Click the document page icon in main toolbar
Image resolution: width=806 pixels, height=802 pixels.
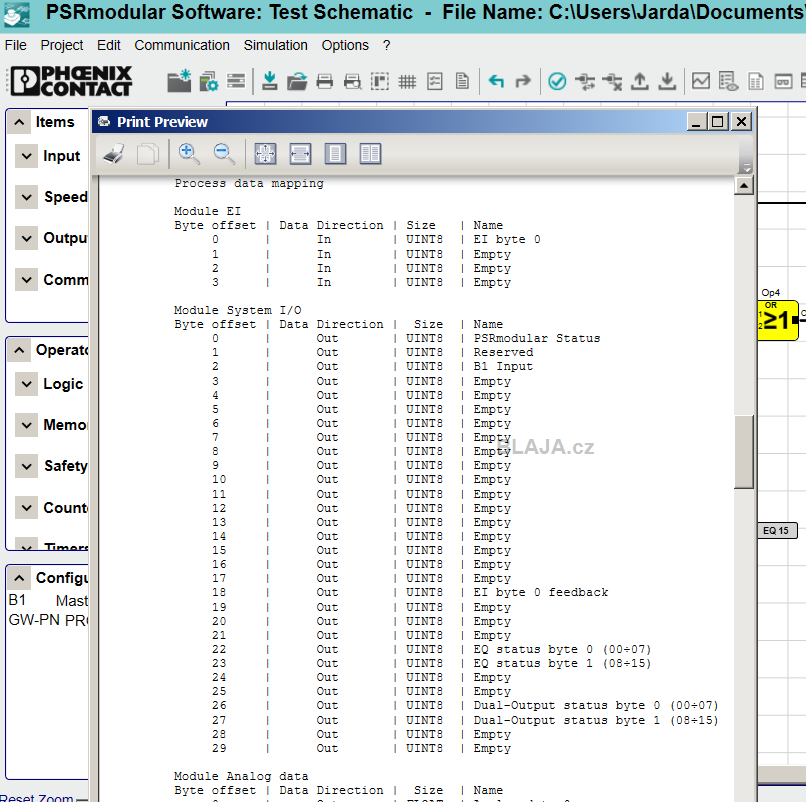462,81
